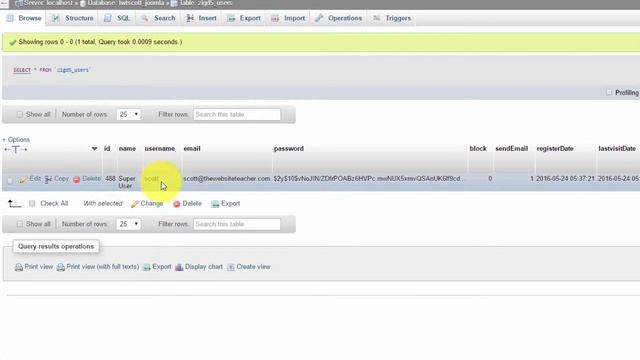Open the Import tab

(288, 18)
